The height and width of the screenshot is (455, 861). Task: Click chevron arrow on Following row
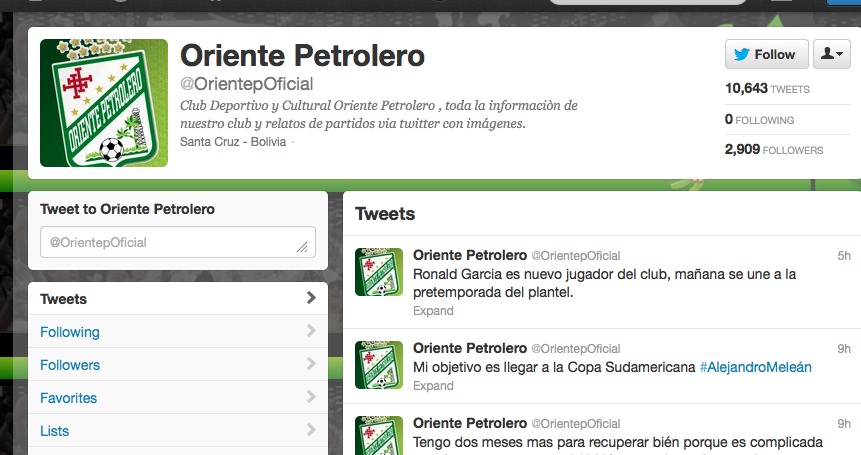(x=311, y=330)
